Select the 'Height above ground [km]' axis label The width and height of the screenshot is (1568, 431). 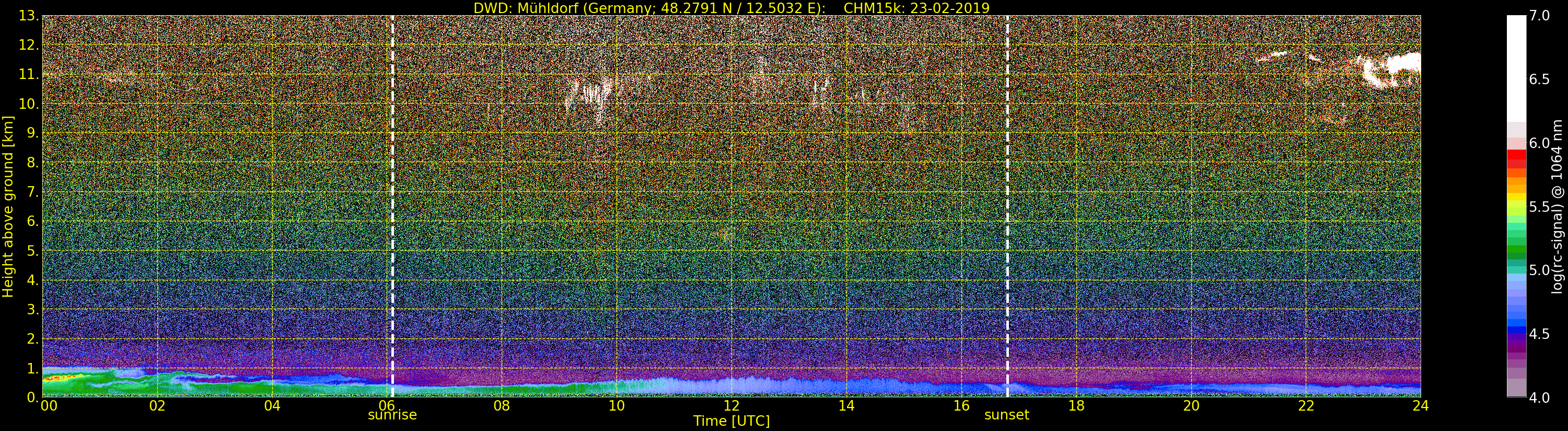coord(8,206)
